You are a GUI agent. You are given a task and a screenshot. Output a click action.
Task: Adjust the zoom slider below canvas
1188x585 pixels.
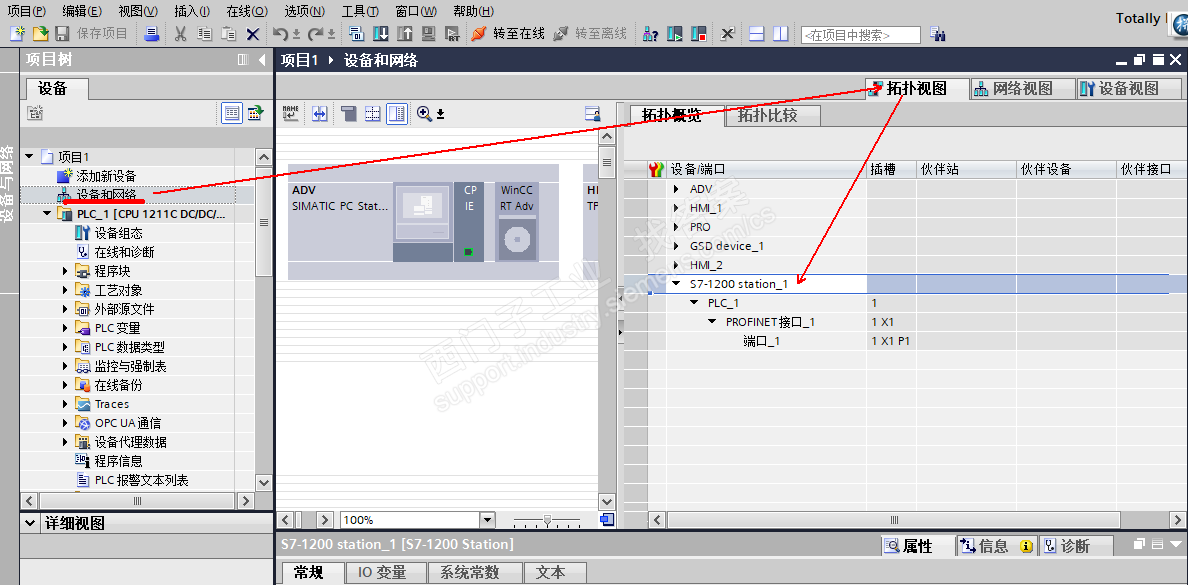coord(547,520)
